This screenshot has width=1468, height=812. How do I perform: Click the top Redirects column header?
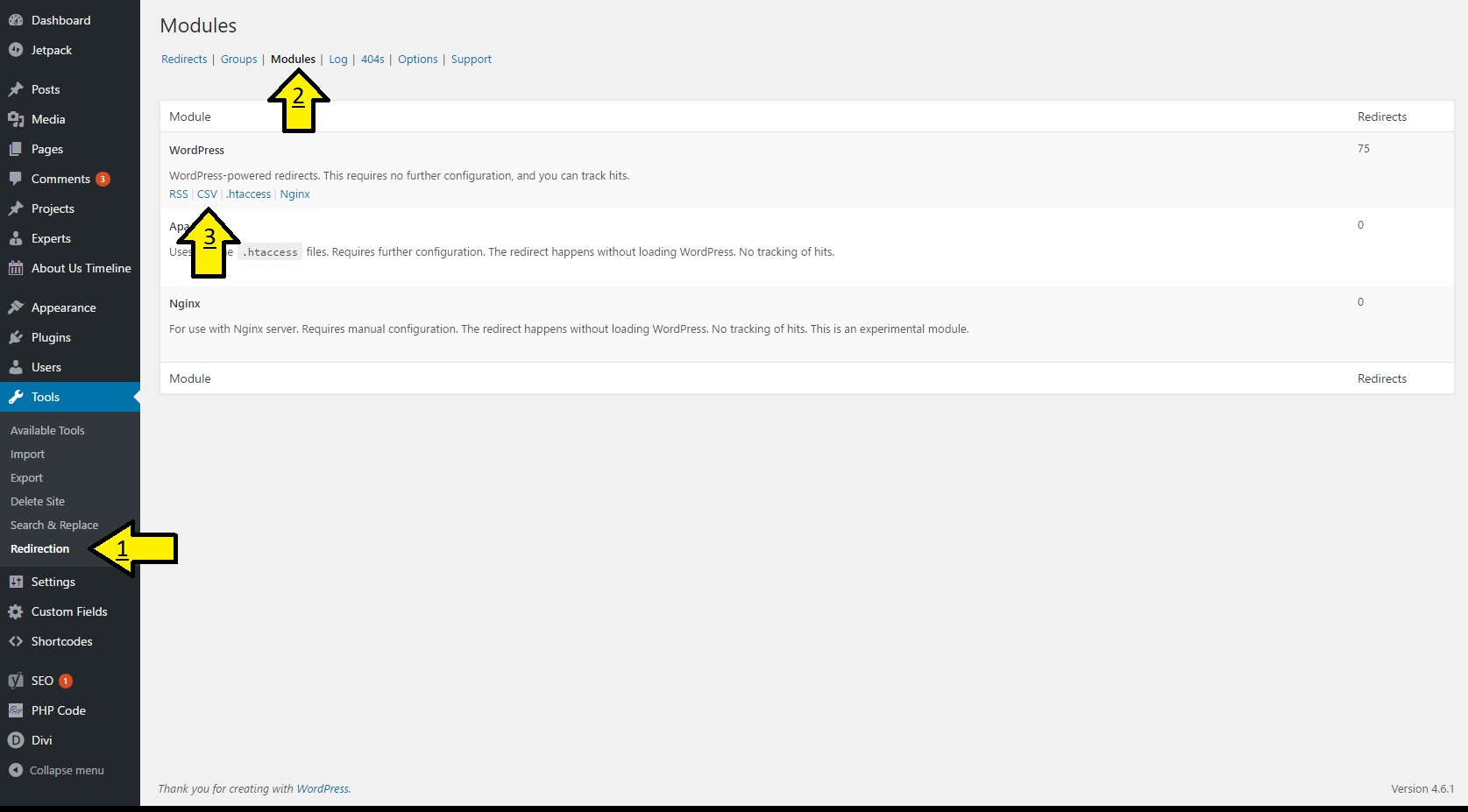(x=1382, y=117)
